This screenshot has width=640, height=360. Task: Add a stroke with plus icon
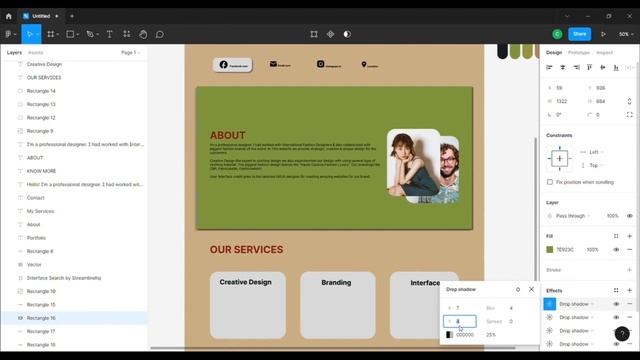click(x=629, y=270)
